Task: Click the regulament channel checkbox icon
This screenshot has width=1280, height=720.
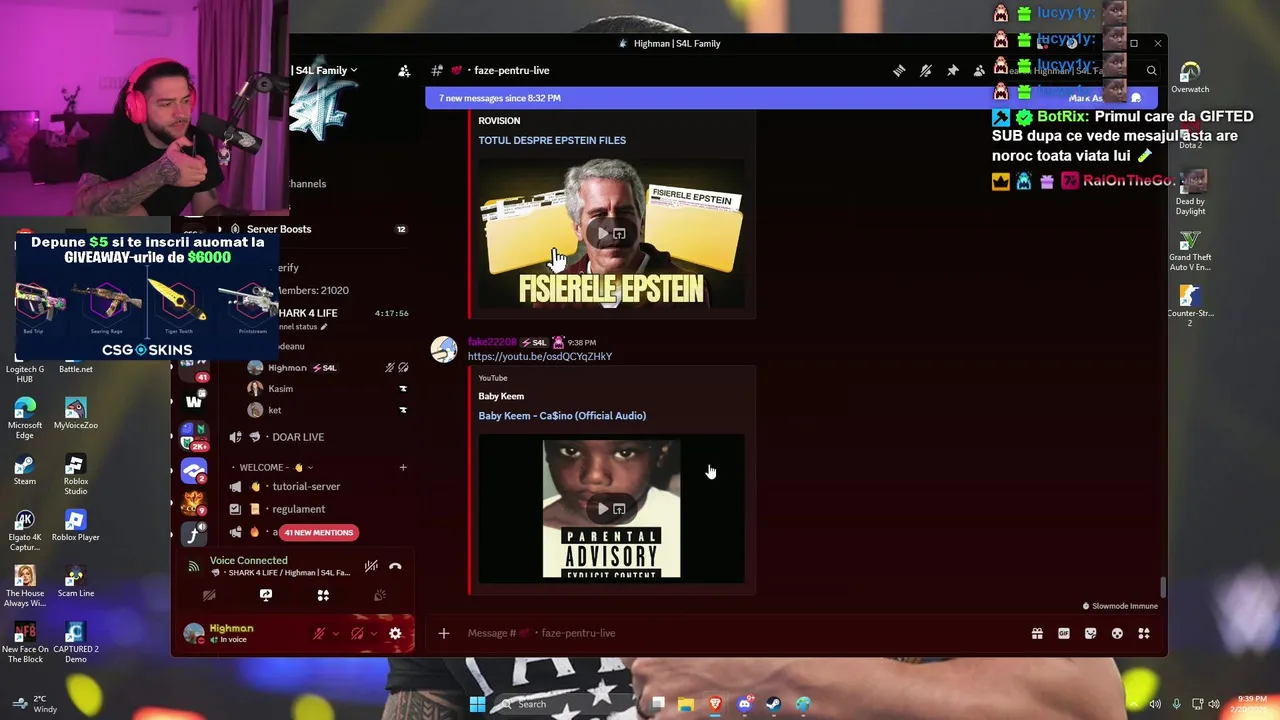Action: coord(235,509)
